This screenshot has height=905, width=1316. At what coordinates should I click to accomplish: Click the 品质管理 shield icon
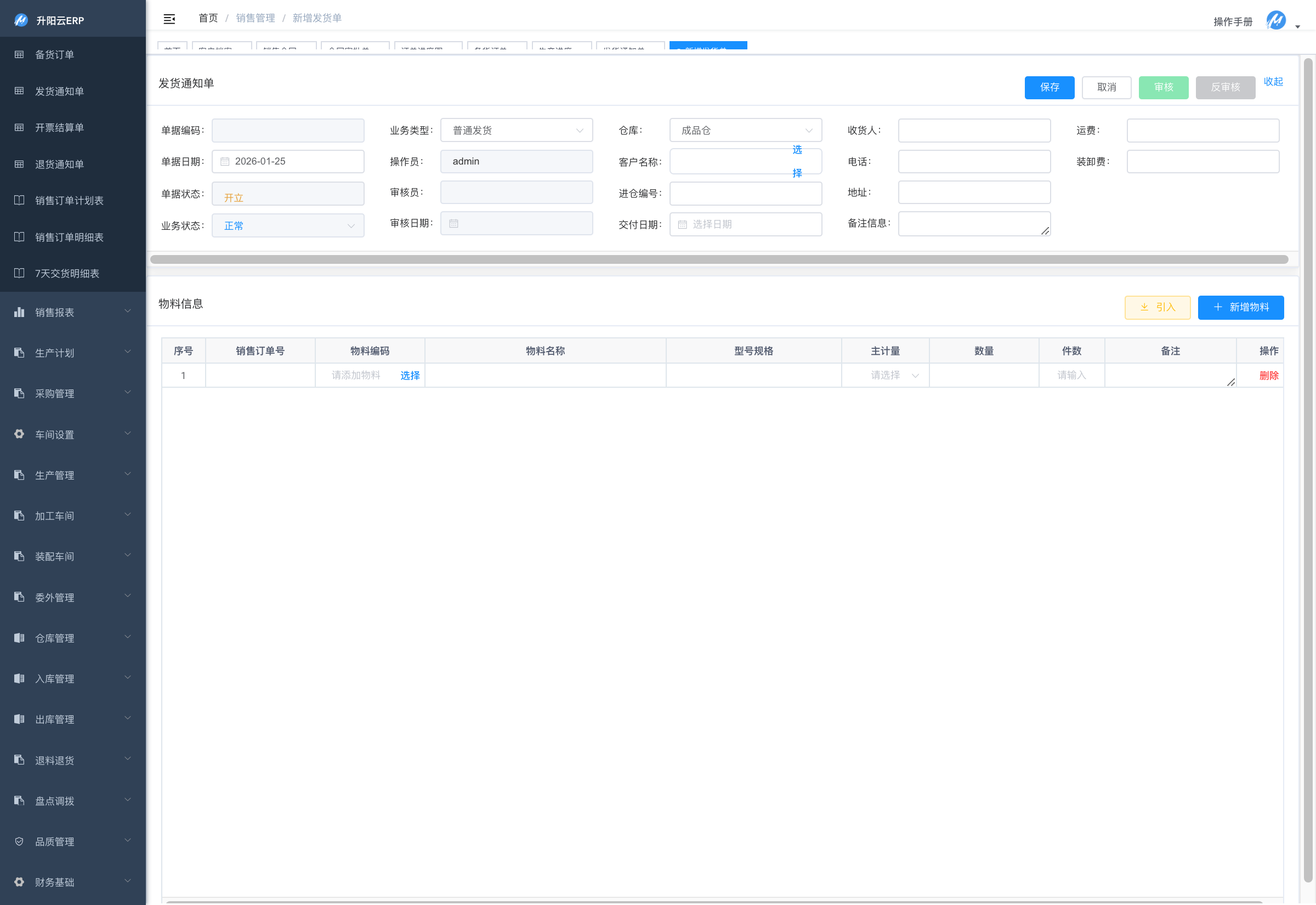click(19, 841)
